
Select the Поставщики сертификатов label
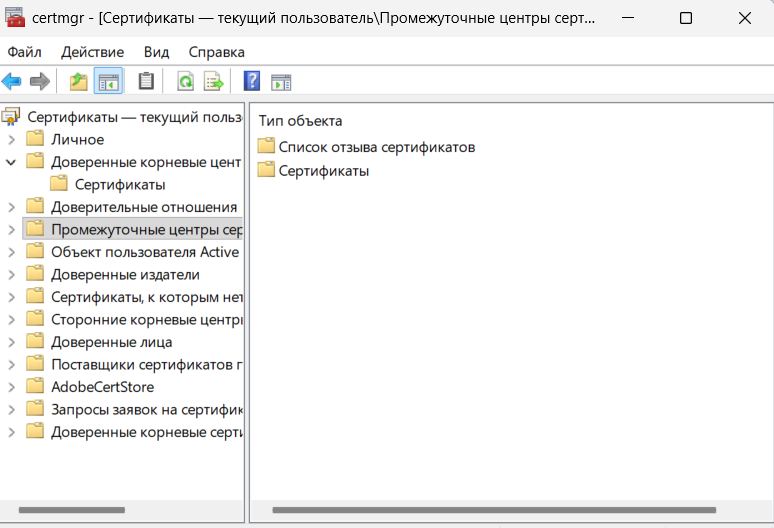coord(147,365)
